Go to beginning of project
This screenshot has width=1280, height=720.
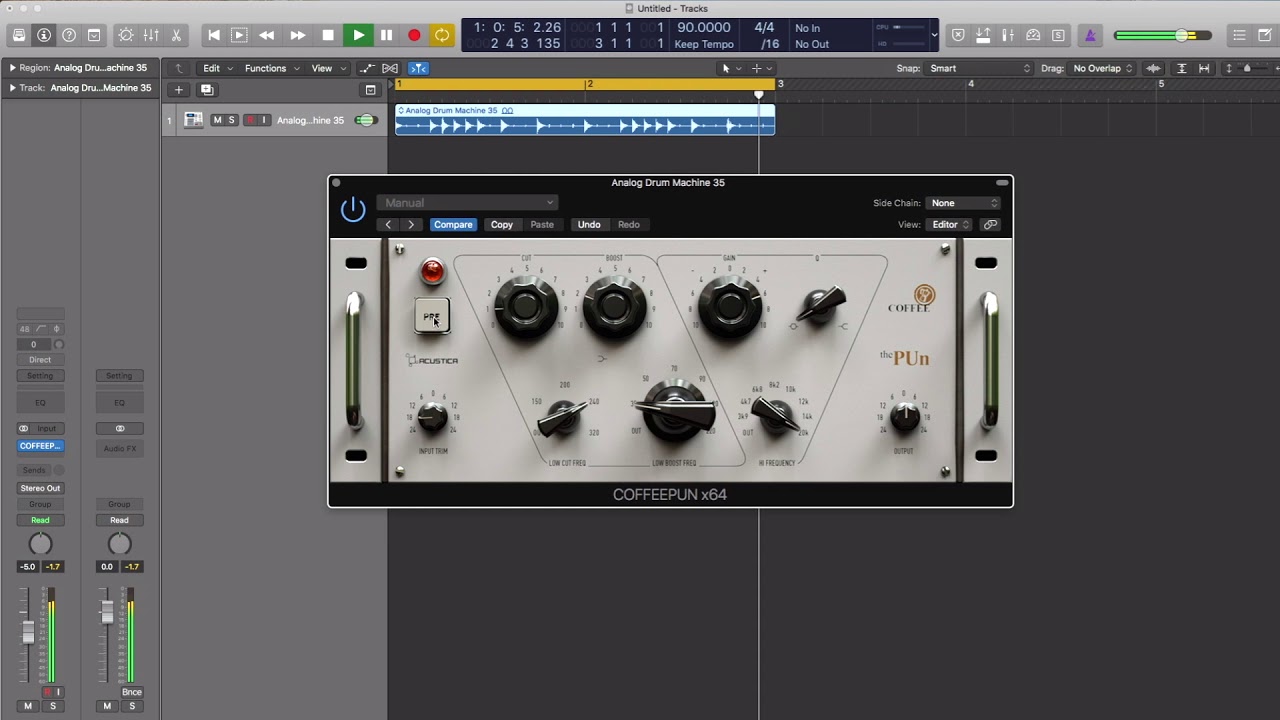click(214, 35)
